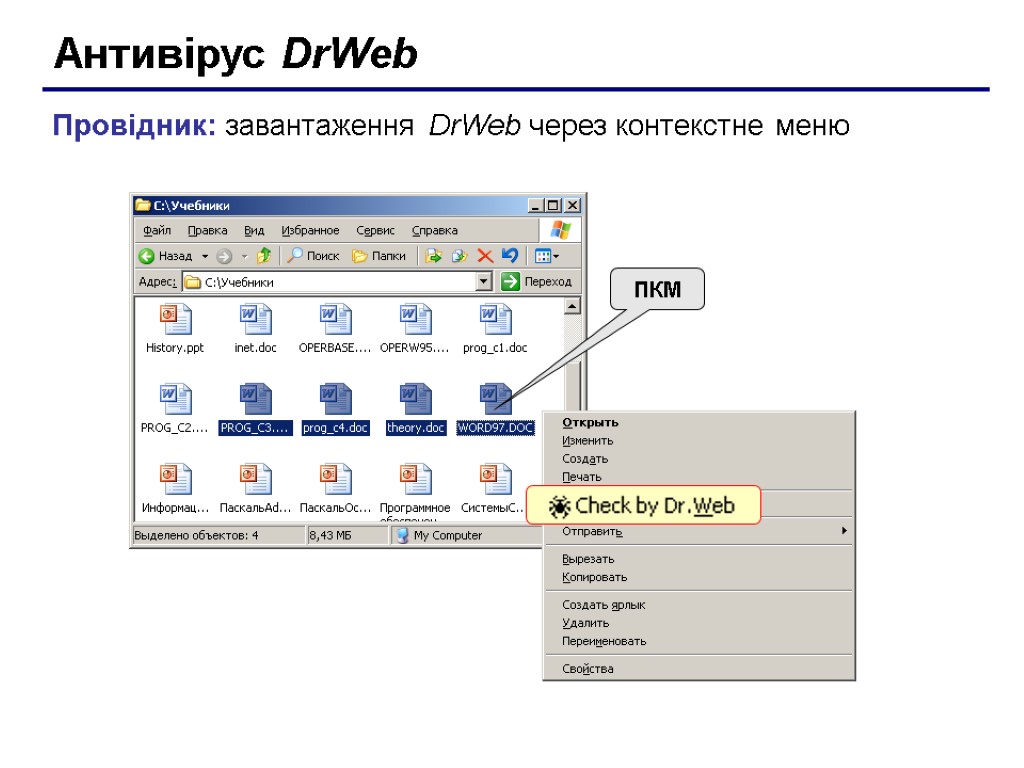Open the address bar dropdown arrow
The height and width of the screenshot is (768, 1024).
483,281
